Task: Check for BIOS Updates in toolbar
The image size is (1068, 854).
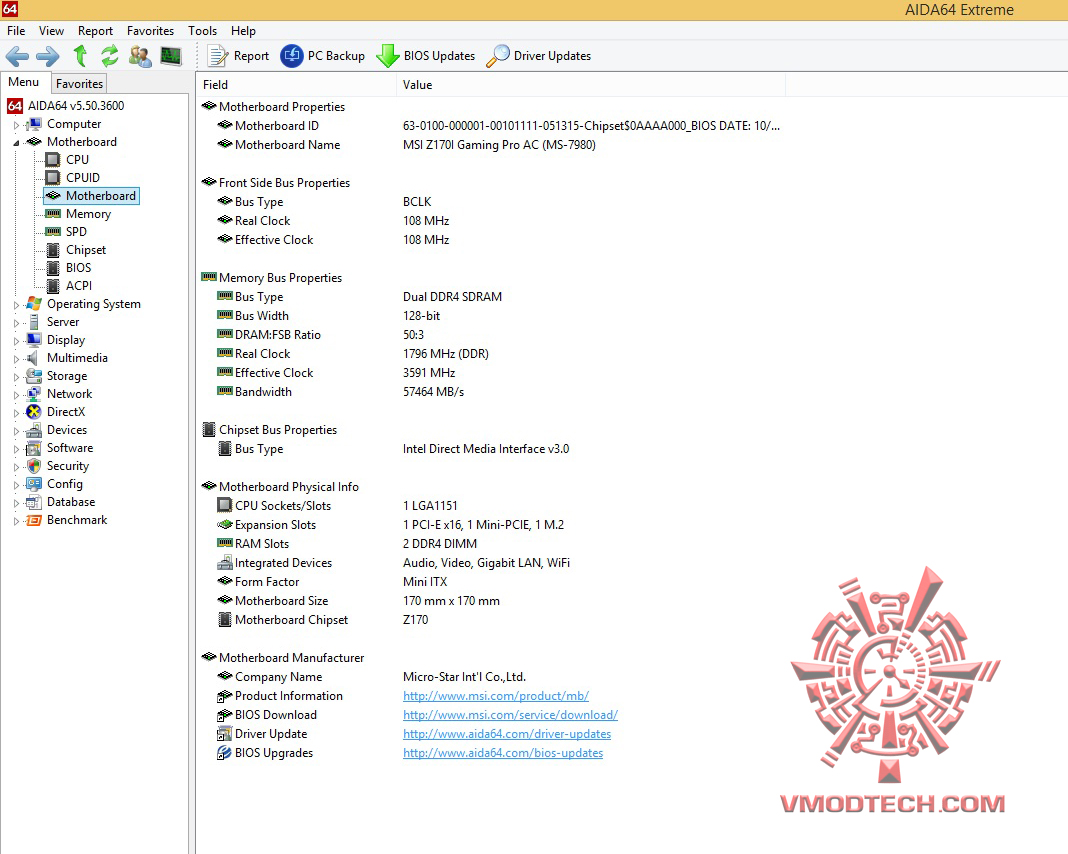Action: pos(425,56)
